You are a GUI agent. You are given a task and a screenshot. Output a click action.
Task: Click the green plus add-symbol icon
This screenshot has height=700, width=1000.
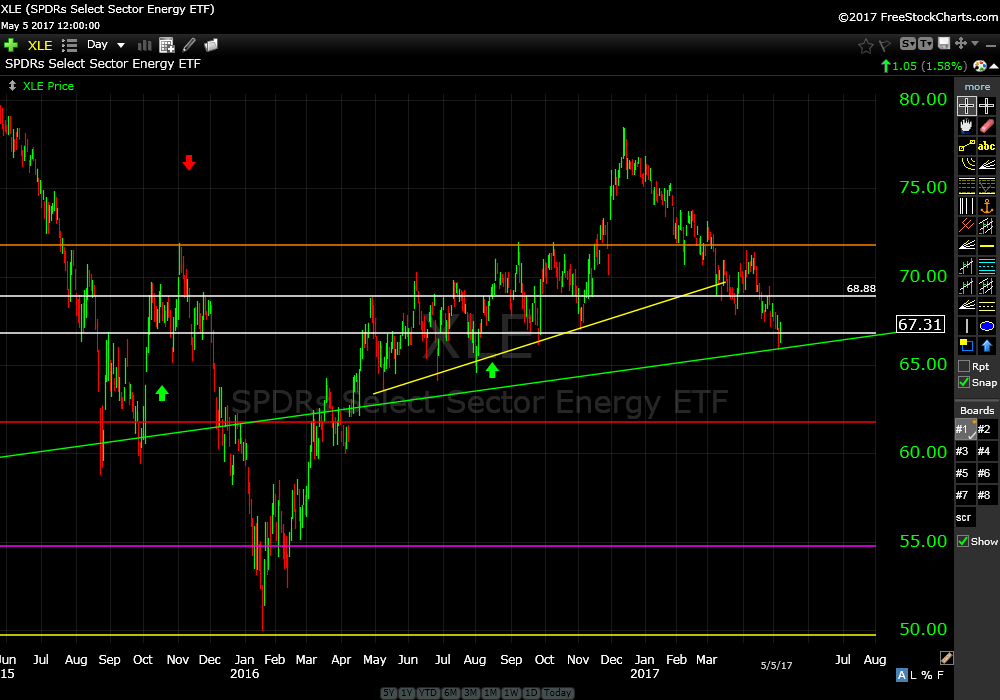click(x=11, y=45)
